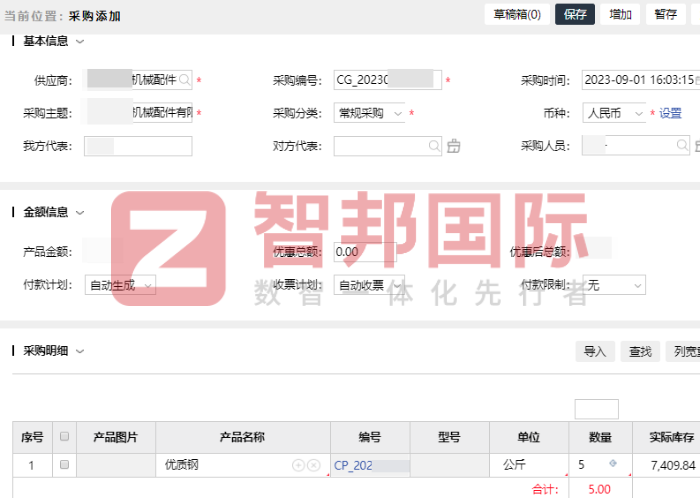Tick the header select-all checkbox

(x=64, y=436)
